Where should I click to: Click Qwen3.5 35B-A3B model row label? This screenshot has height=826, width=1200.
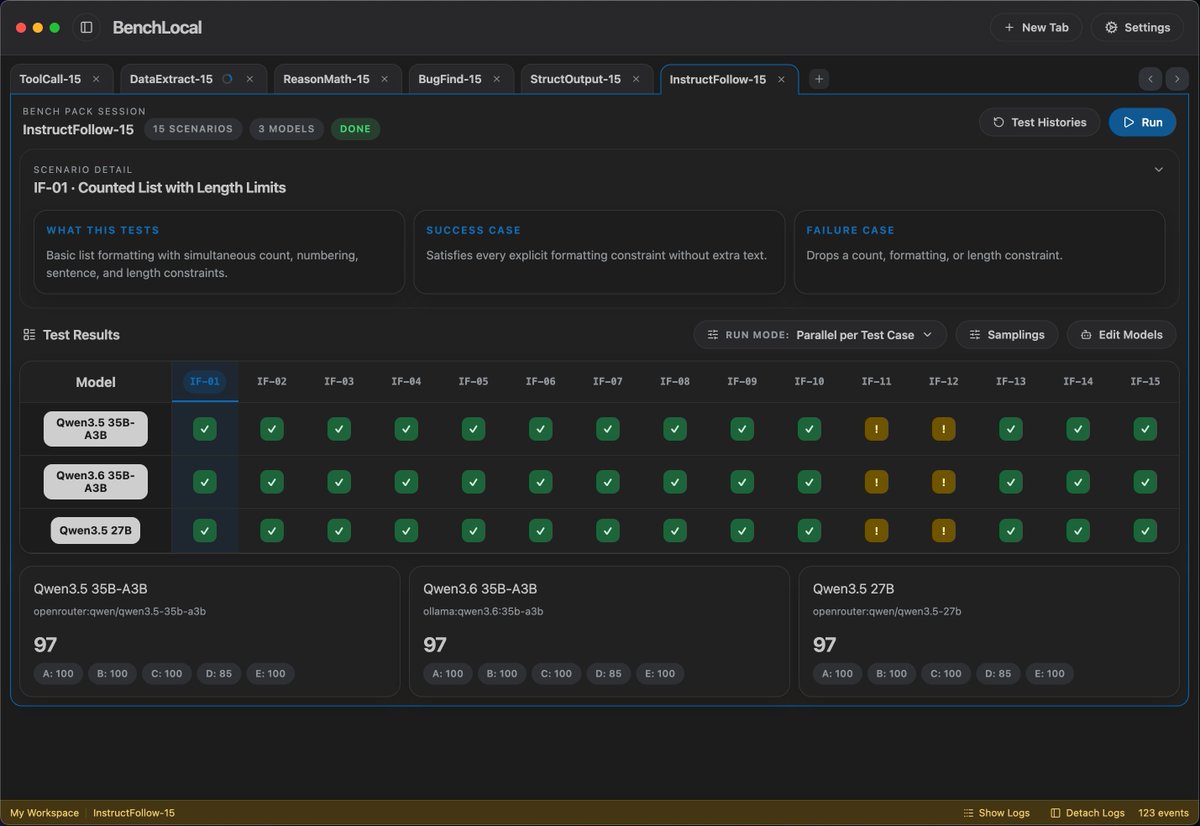(96, 429)
